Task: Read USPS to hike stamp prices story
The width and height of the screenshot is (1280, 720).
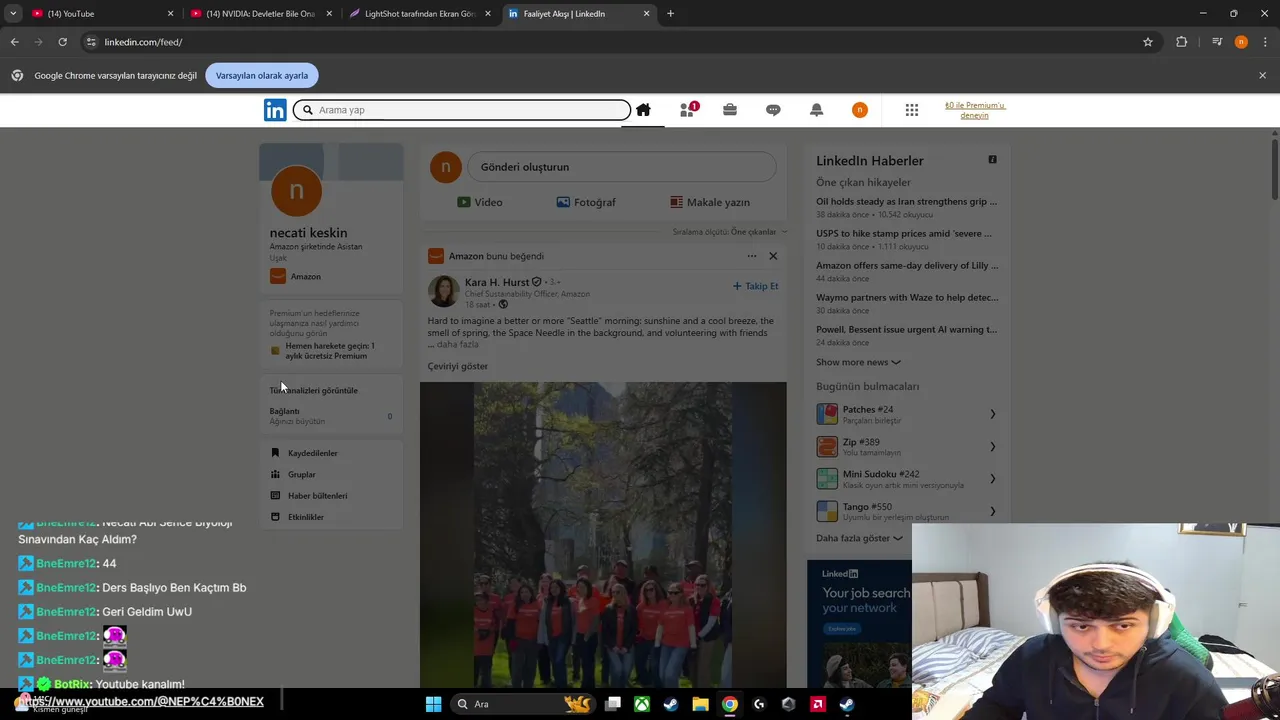Action: (x=904, y=234)
